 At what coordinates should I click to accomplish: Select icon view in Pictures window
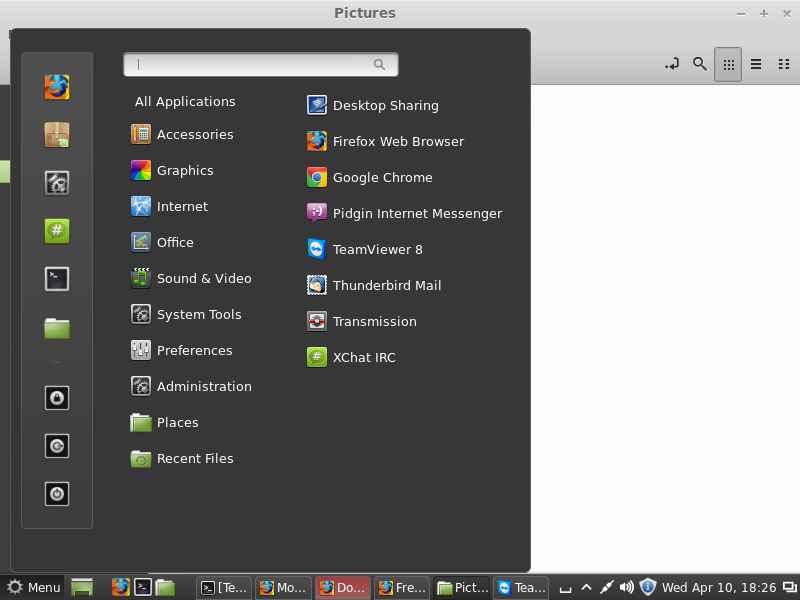[x=728, y=64]
